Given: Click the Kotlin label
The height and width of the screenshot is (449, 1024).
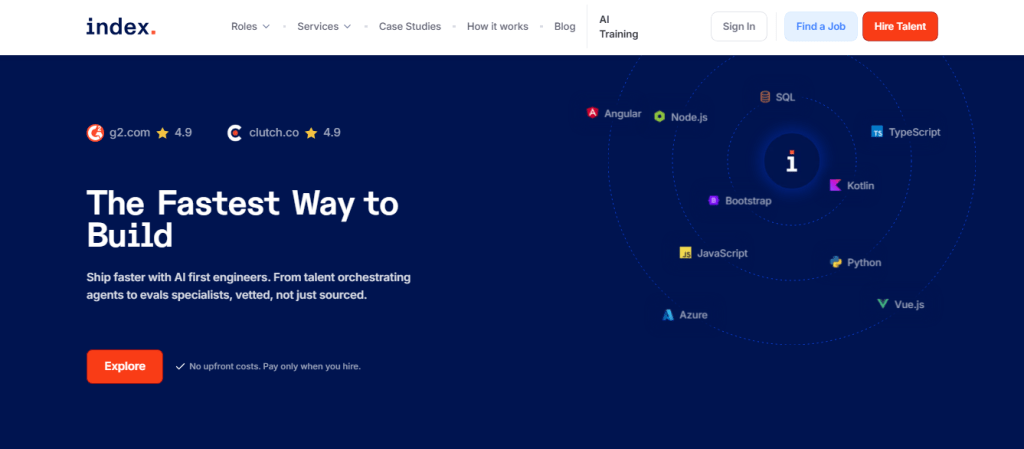Looking at the screenshot, I should [861, 185].
